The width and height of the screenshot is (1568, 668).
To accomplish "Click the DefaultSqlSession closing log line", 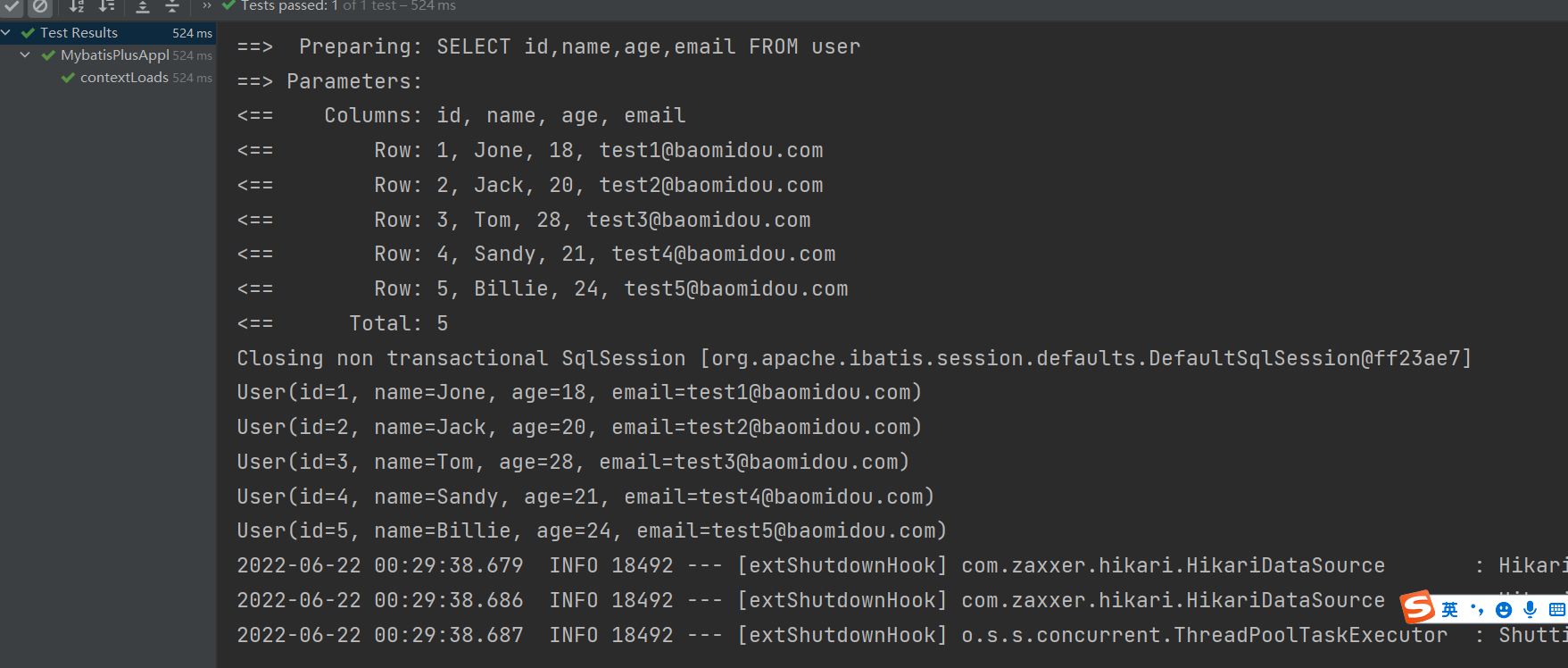I will pyautogui.click(x=853, y=358).
